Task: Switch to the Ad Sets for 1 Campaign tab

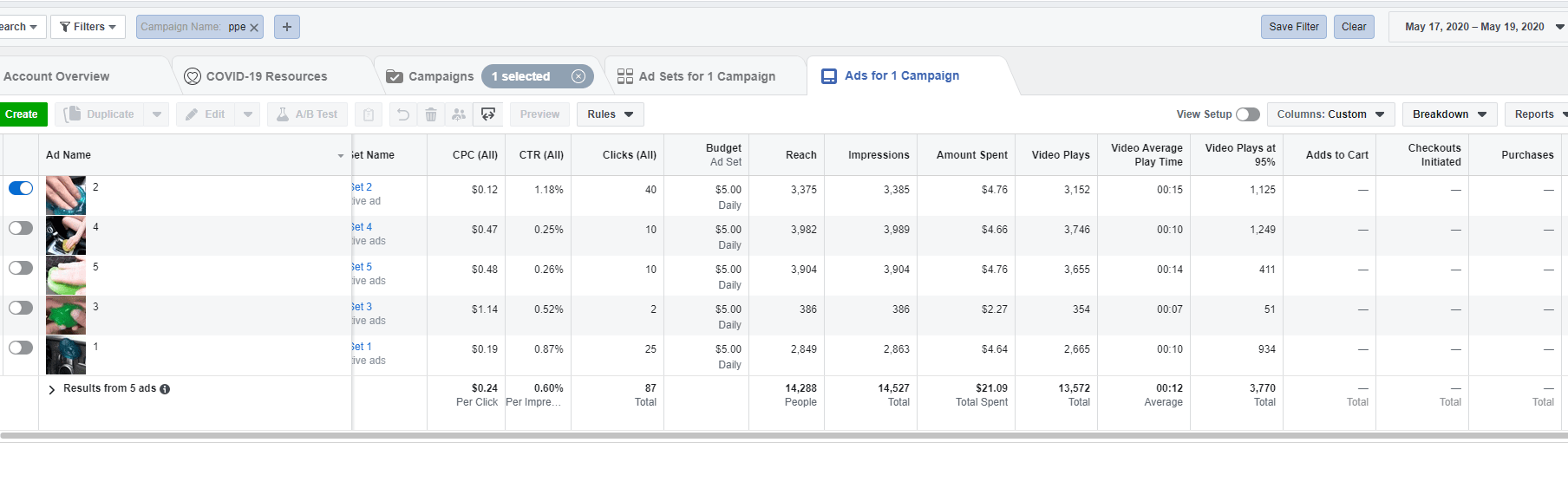Action: tap(706, 76)
